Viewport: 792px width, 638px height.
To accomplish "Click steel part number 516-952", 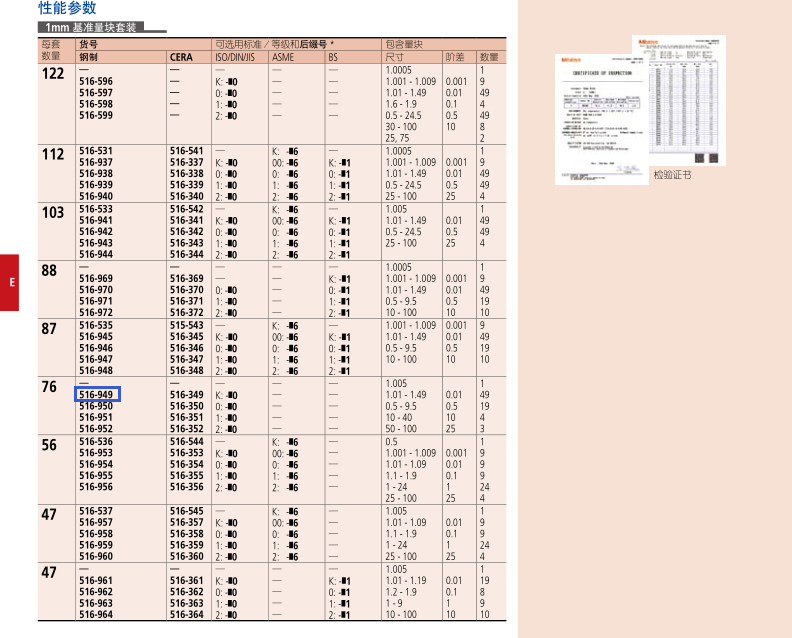I will (96, 429).
